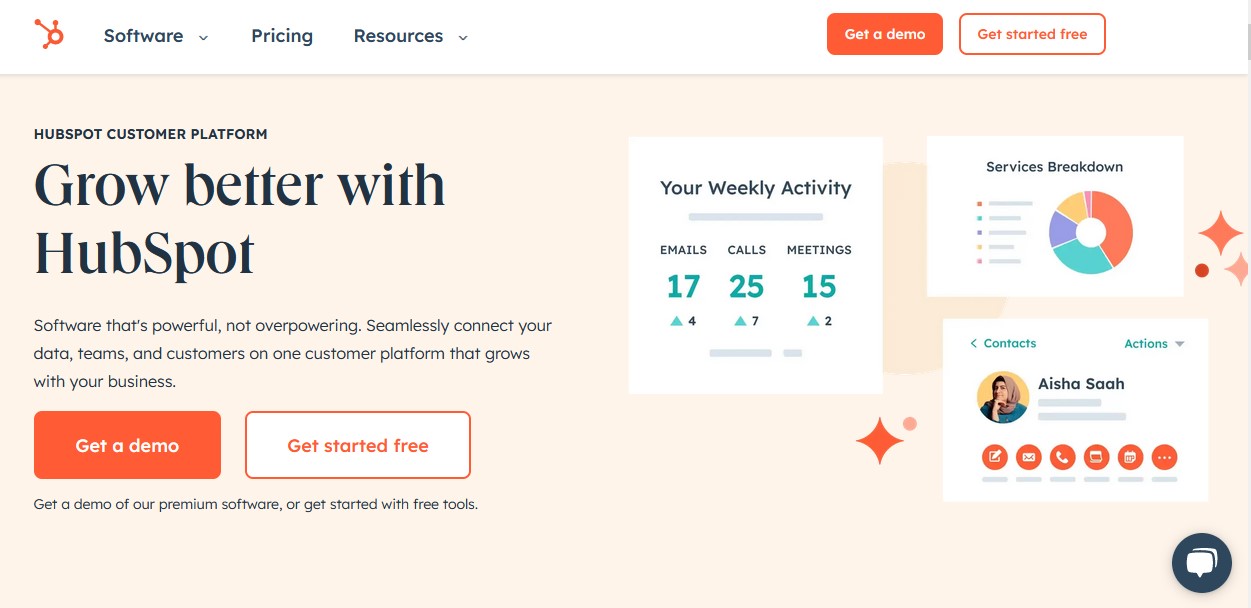Open the Software menu
This screenshot has height=608, width=1251.
[x=143, y=36]
